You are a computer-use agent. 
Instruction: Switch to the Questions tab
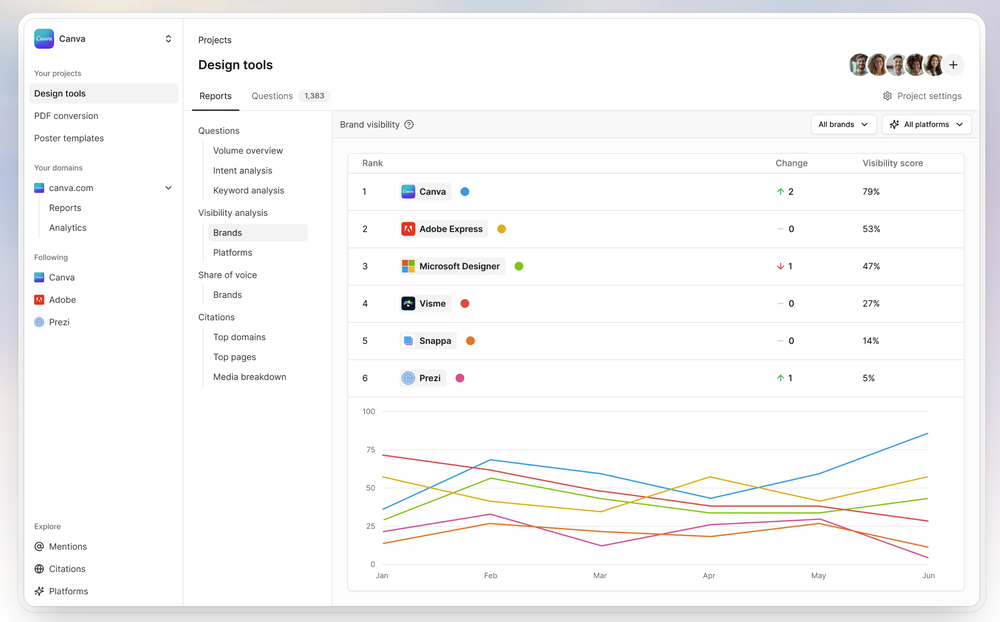click(x=272, y=96)
